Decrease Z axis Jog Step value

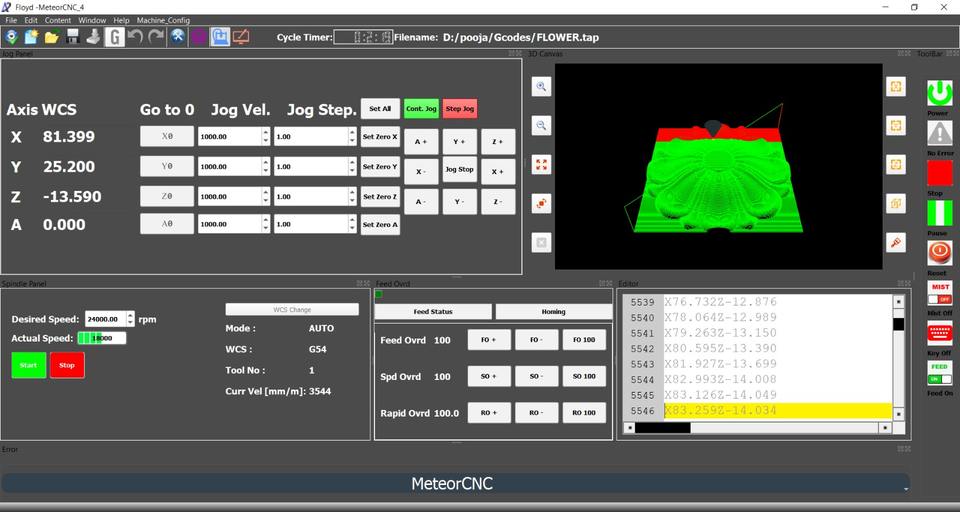(x=351, y=200)
